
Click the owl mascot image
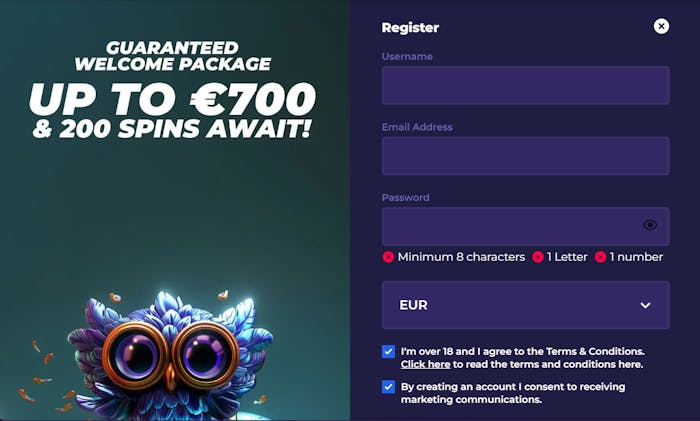pyautogui.click(x=170, y=353)
